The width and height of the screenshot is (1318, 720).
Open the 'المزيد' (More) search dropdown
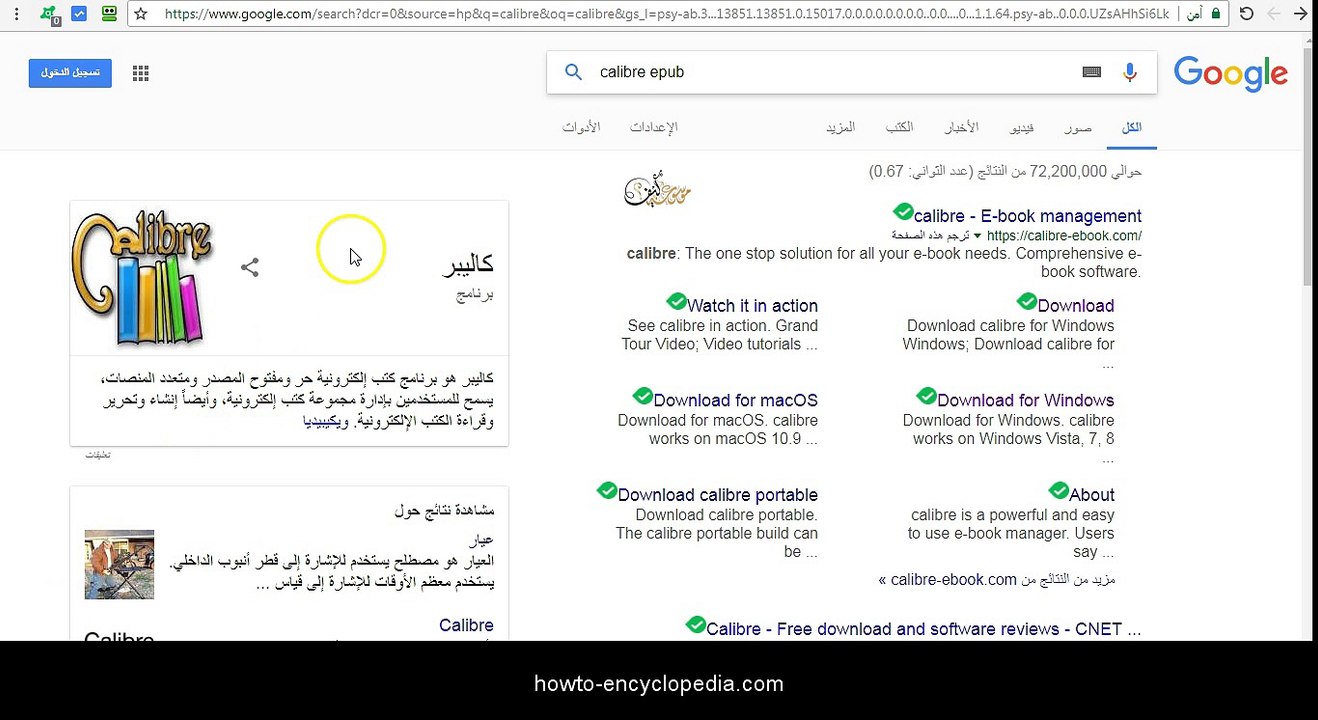pos(840,128)
